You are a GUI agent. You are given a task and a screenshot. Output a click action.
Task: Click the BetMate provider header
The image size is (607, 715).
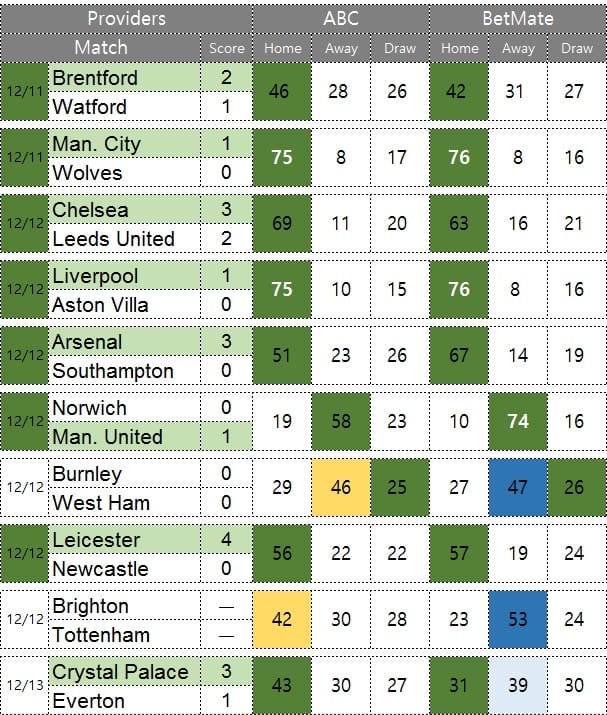(518, 19)
